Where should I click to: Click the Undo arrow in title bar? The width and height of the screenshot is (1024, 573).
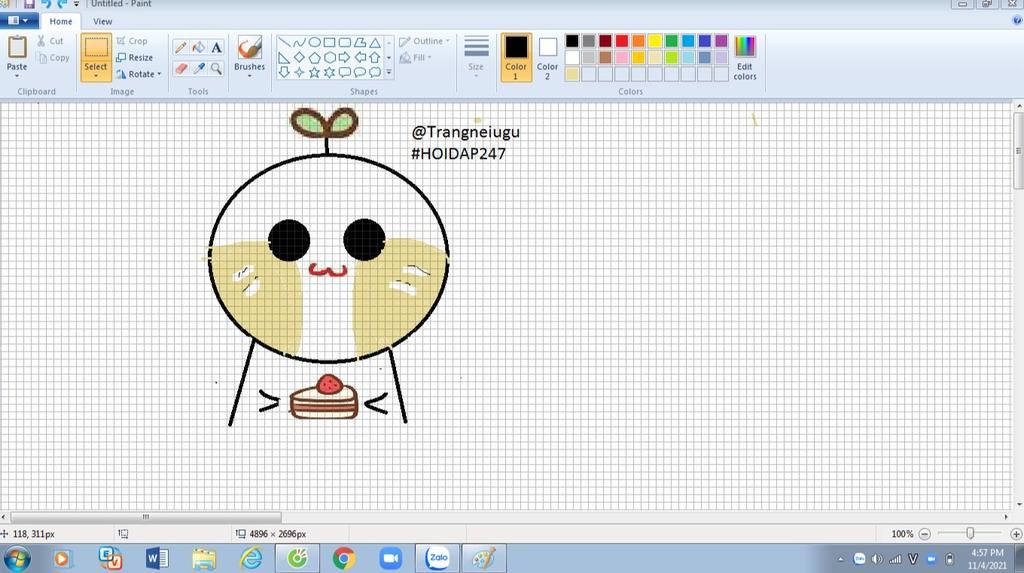[x=46, y=4]
